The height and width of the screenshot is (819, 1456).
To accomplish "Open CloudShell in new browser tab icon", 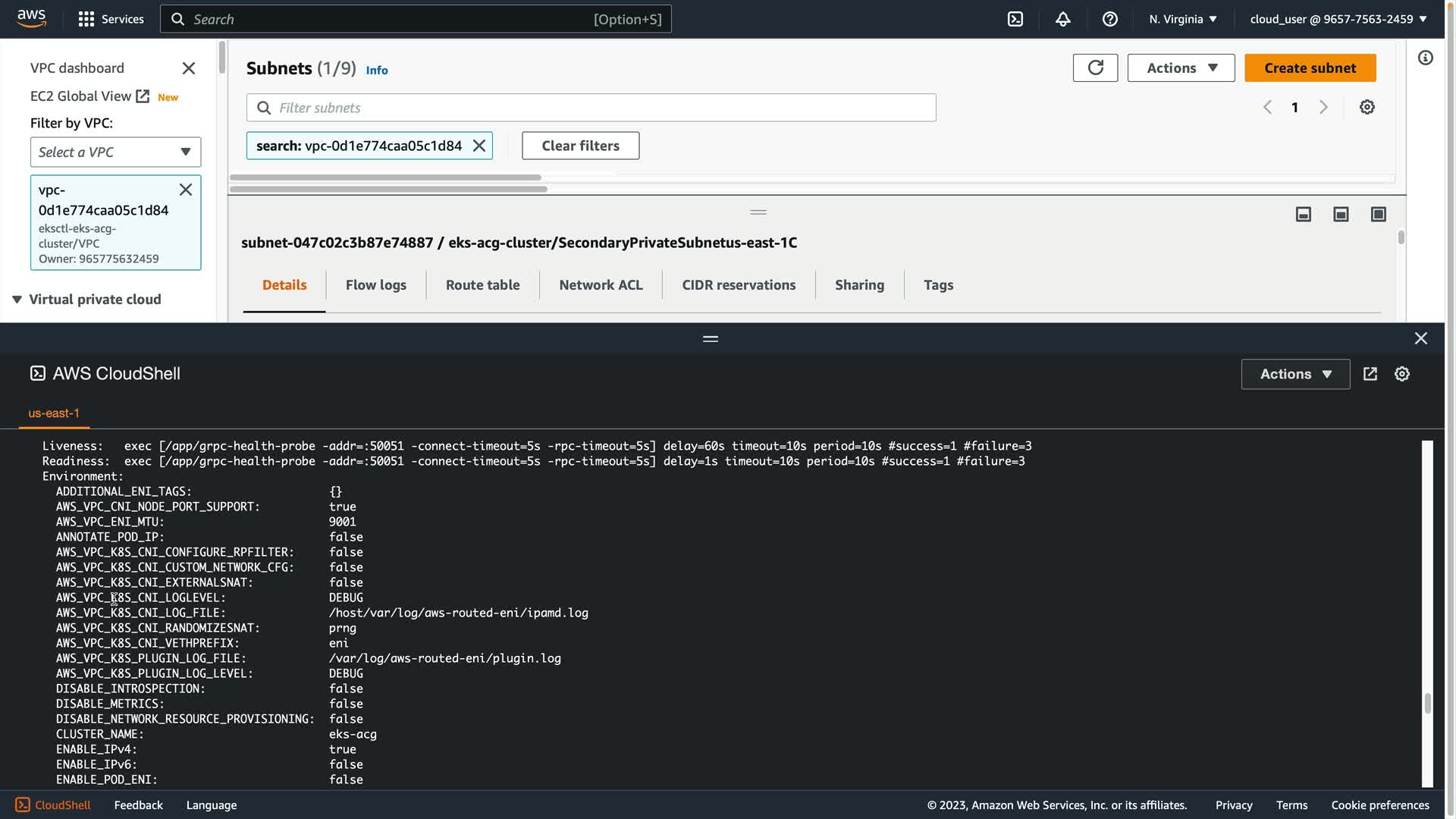I will point(1370,374).
